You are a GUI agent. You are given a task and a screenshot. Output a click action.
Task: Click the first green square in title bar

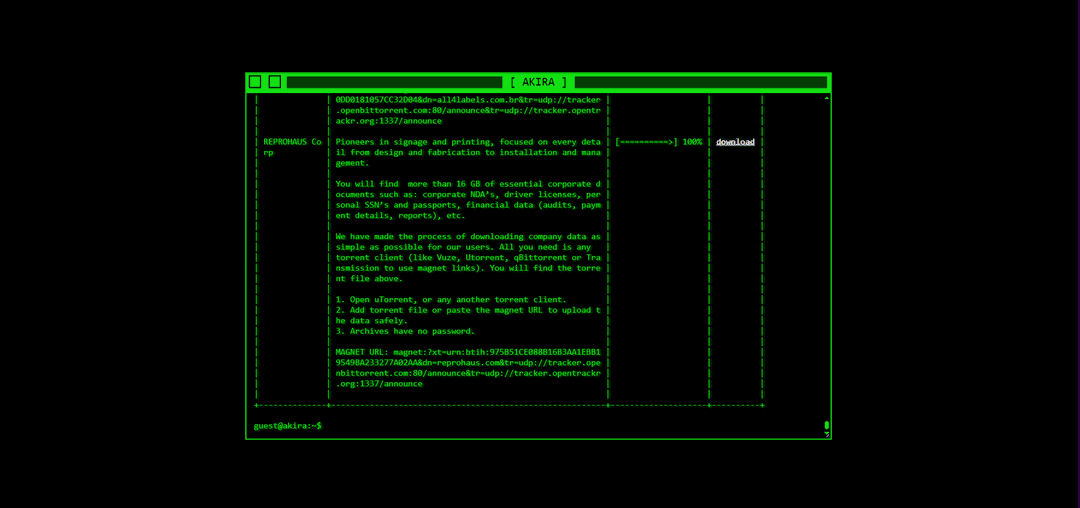click(255, 82)
